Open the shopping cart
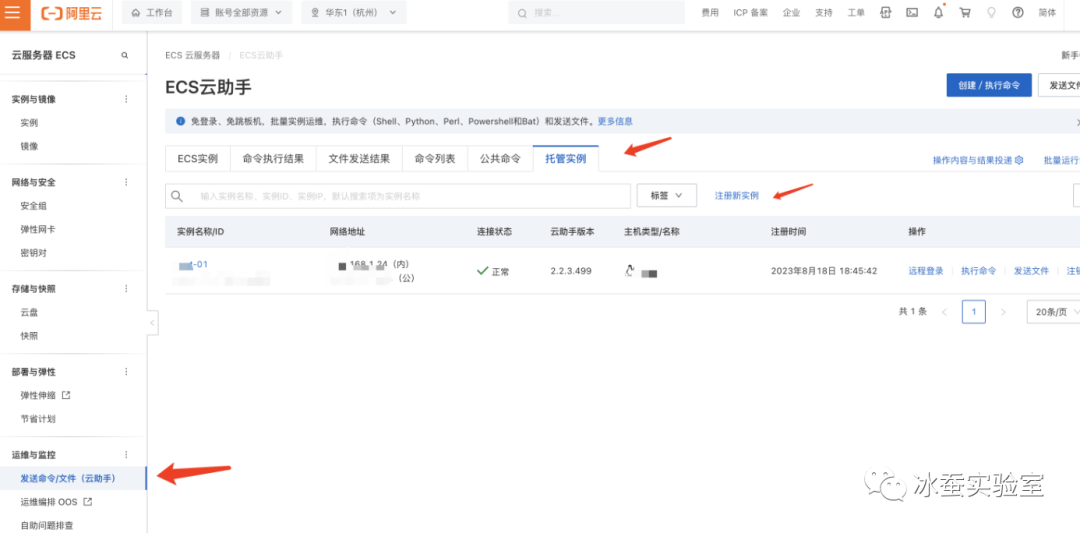Screen dimensions: 1080x533 coord(965,12)
